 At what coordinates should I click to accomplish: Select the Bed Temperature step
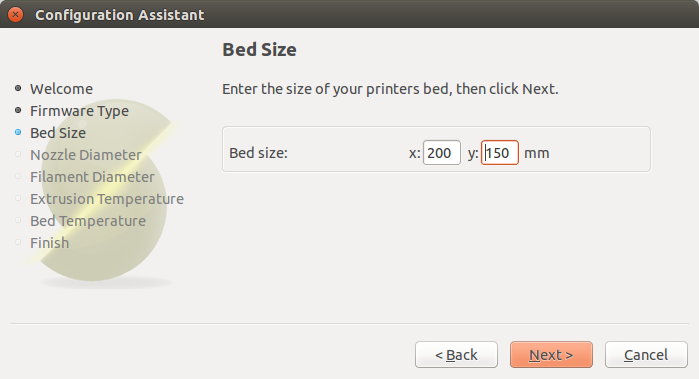tap(88, 221)
